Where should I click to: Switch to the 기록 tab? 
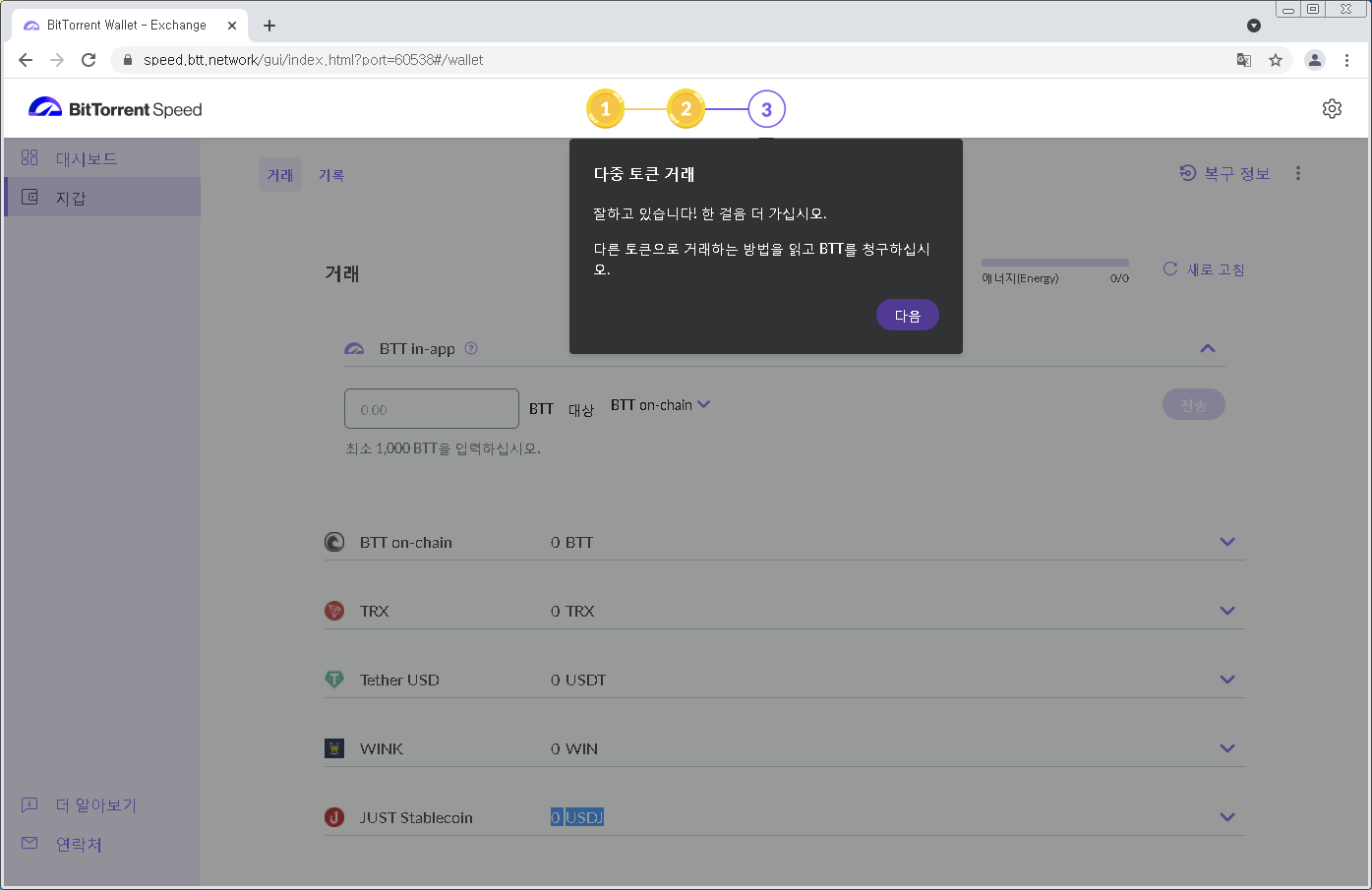(331, 175)
